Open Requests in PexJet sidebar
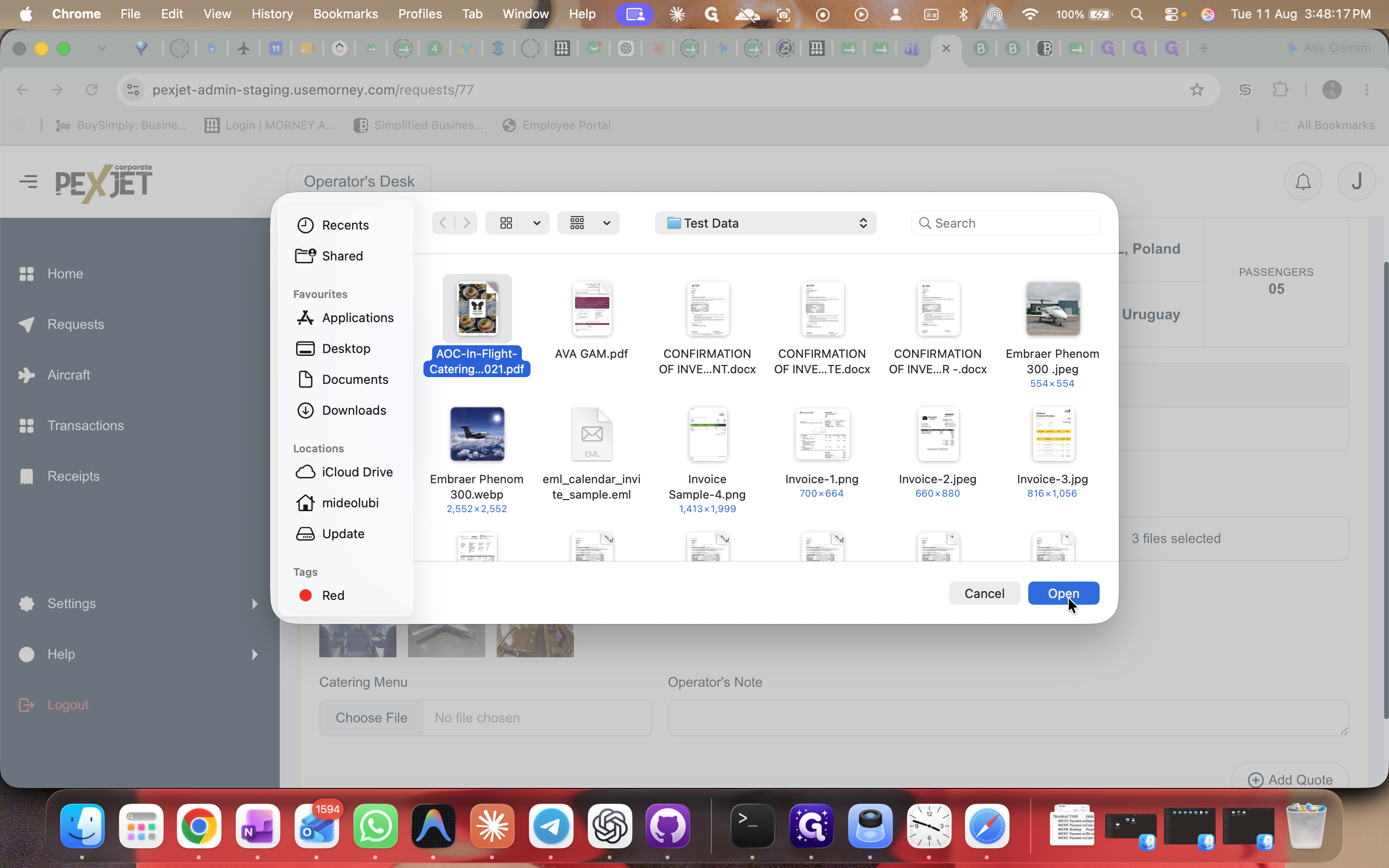The height and width of the screenshot is (868, 1389). [75, 325]
